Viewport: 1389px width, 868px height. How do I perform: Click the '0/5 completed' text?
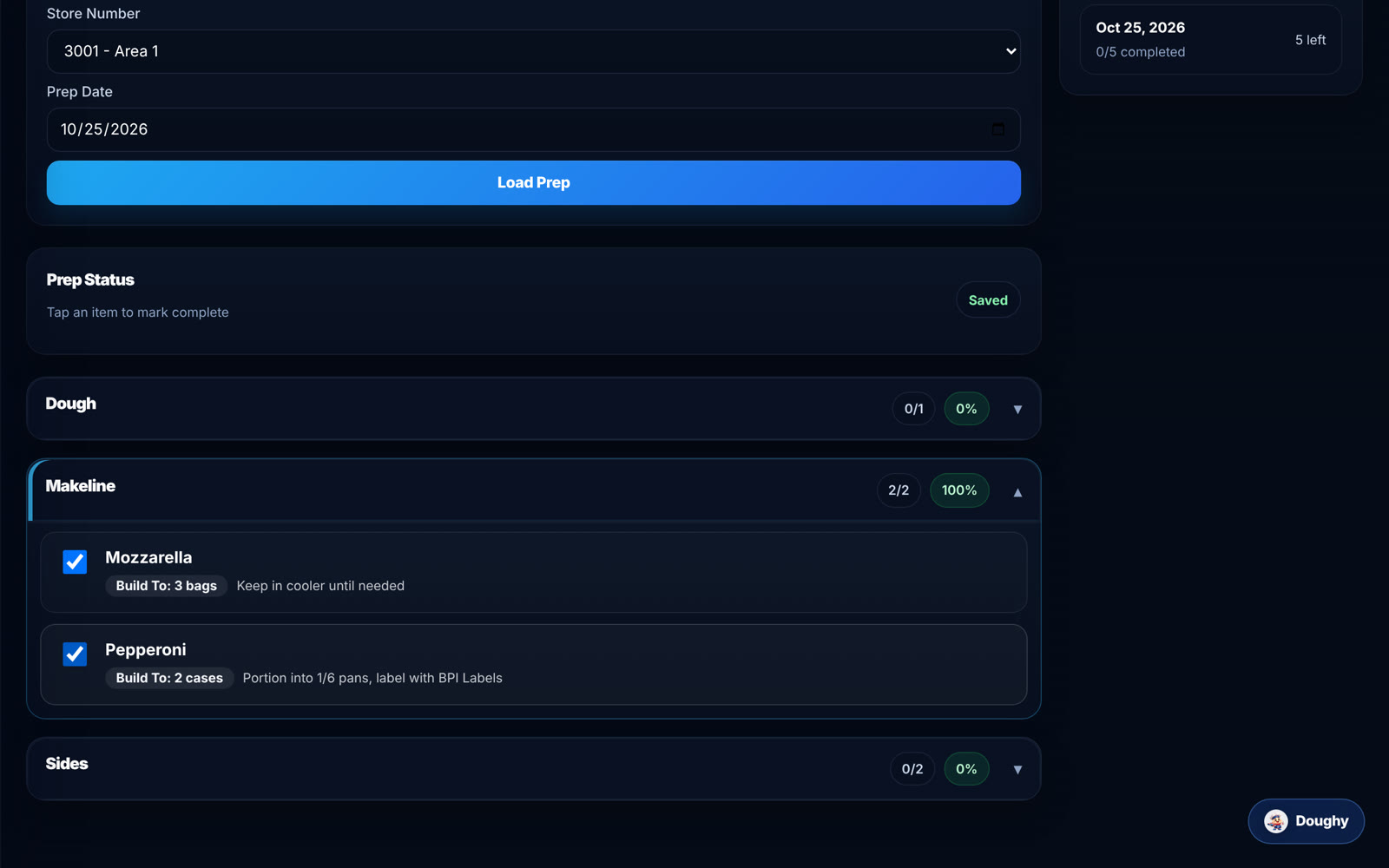[x=1140, y=52]
